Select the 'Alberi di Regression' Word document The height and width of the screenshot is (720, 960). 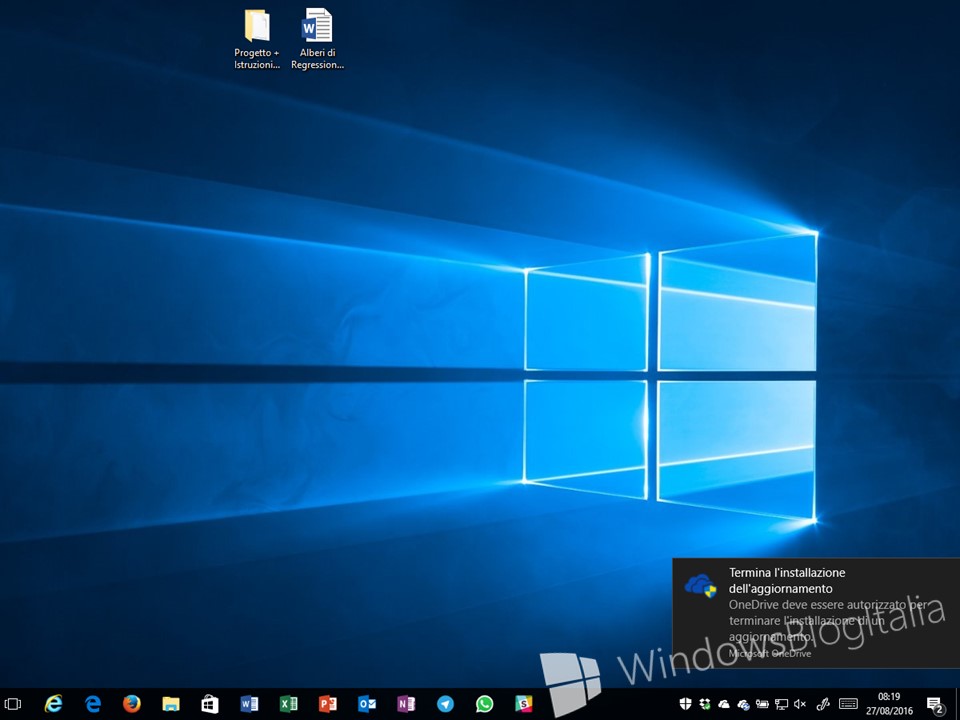click(317, 39)
